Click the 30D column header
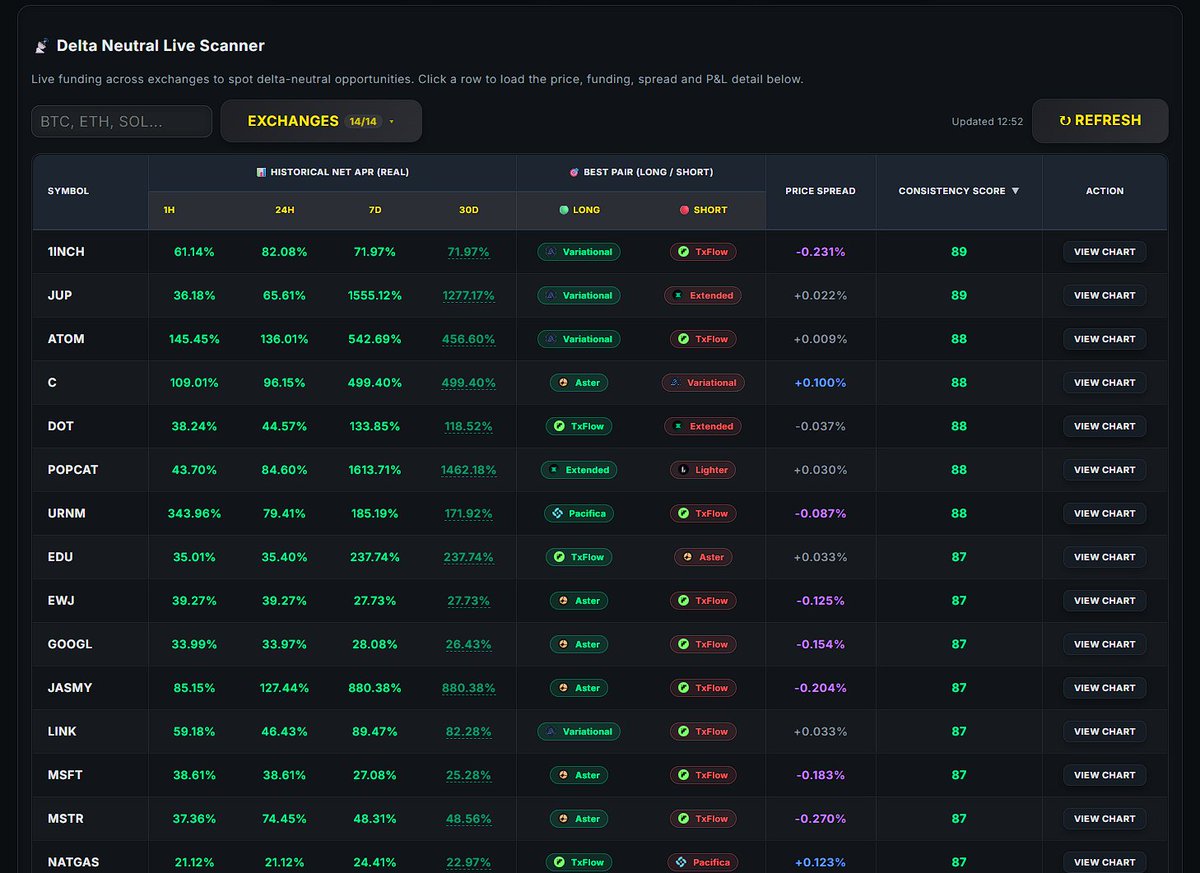1200x873 pixels. point(469,210)
